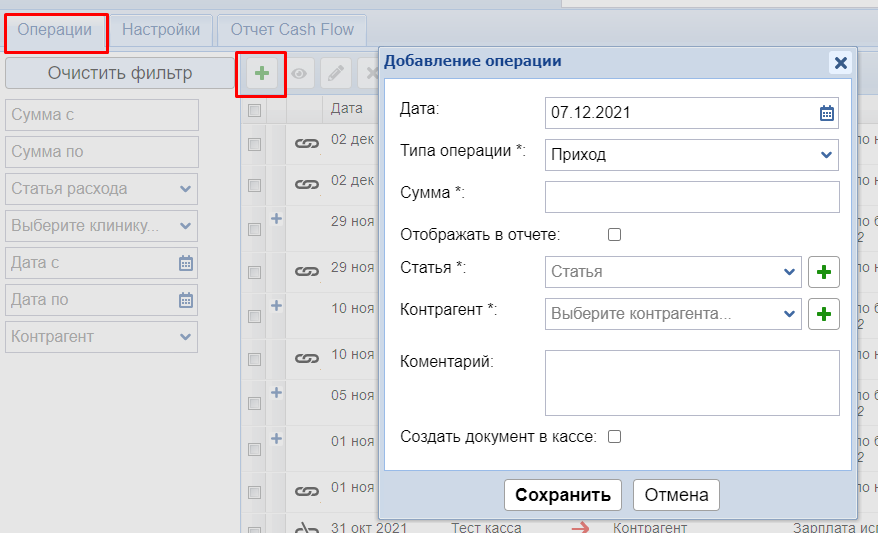Viewport: 878px width, 533px height.
Task: Add new Статья with green plus button
Action: point(823,272)
